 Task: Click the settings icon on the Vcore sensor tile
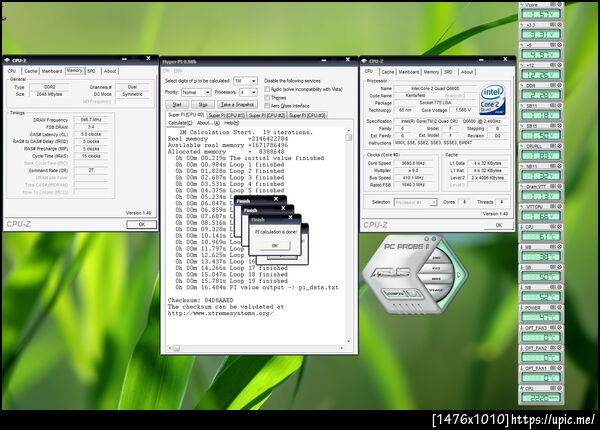[553, 5]
